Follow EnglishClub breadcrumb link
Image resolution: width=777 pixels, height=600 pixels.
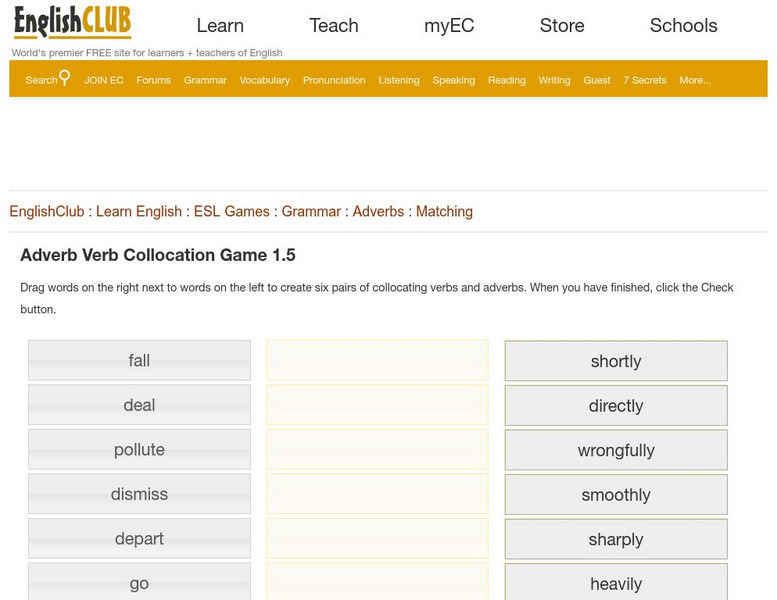click(x=47, y=212)
